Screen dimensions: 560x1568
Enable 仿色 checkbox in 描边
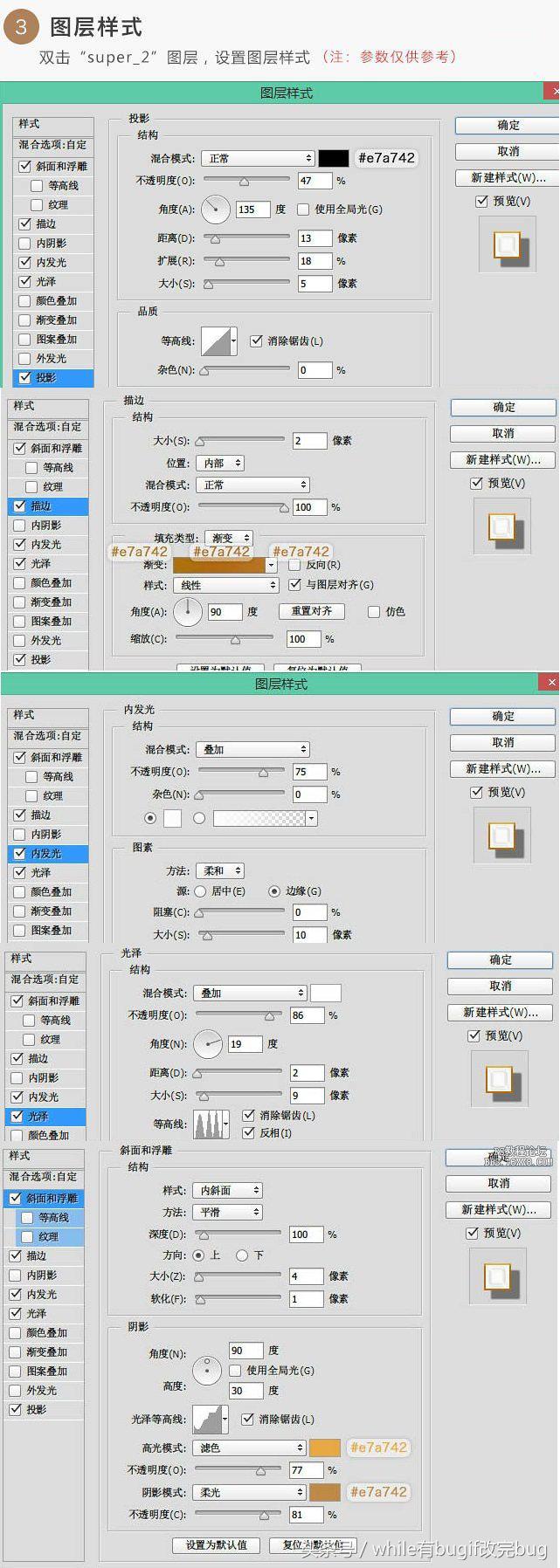click(374, 612)
